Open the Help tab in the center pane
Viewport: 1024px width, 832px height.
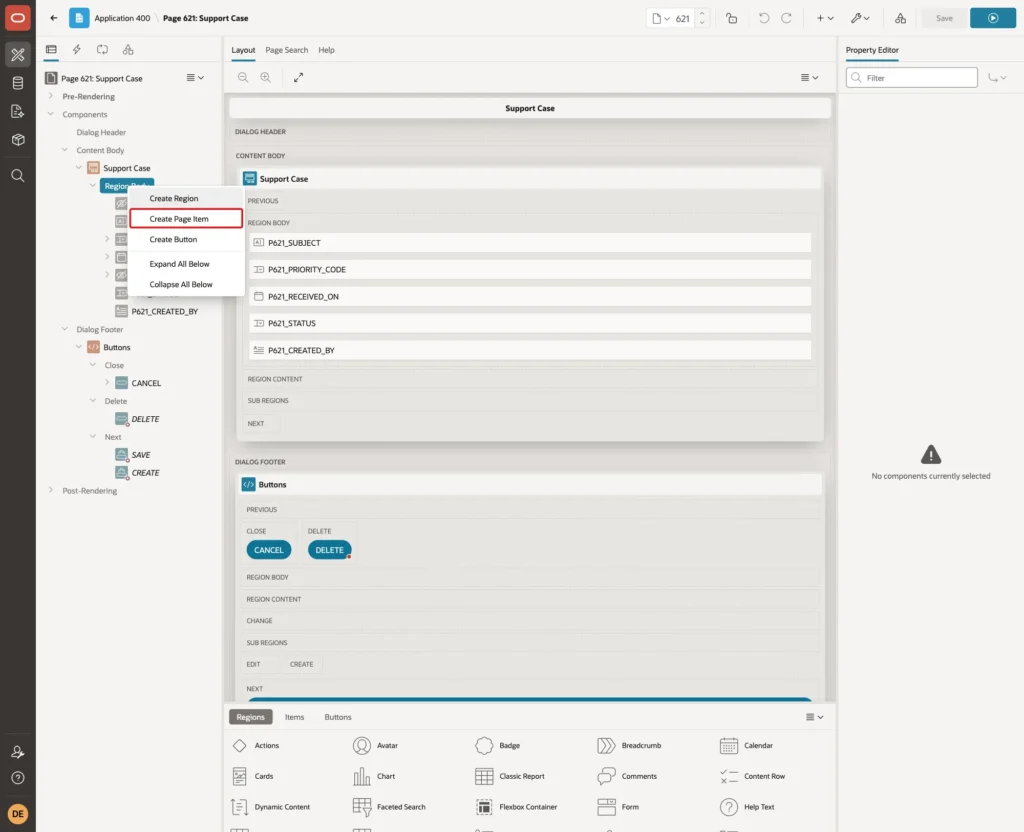tap(326, 50)
